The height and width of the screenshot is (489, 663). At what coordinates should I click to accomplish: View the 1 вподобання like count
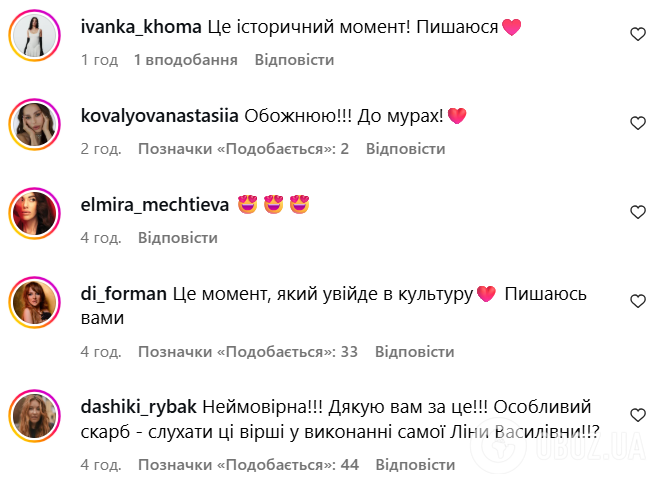[x=185, y=60]
